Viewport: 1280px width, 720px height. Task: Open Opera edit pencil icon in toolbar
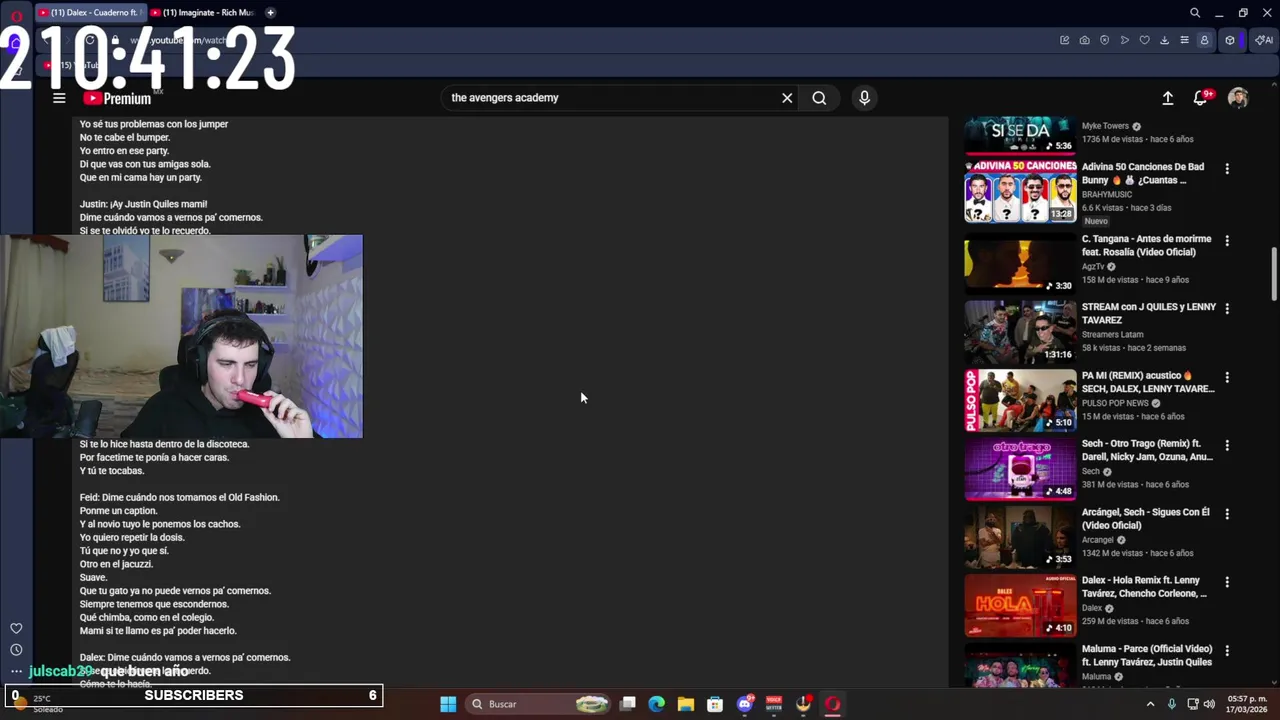pos(1064,40)
